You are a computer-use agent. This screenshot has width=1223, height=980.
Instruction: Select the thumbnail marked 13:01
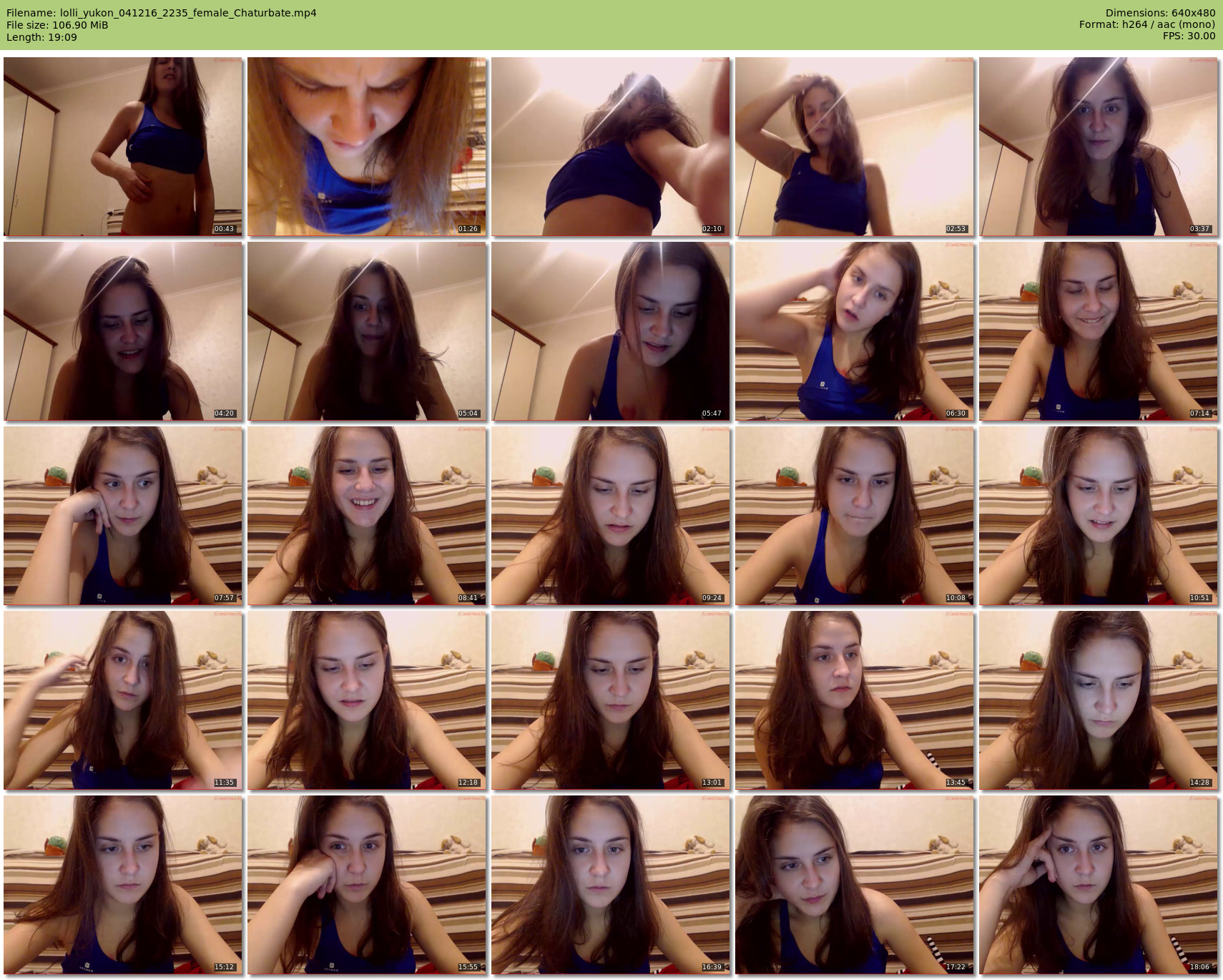[611, 700]
